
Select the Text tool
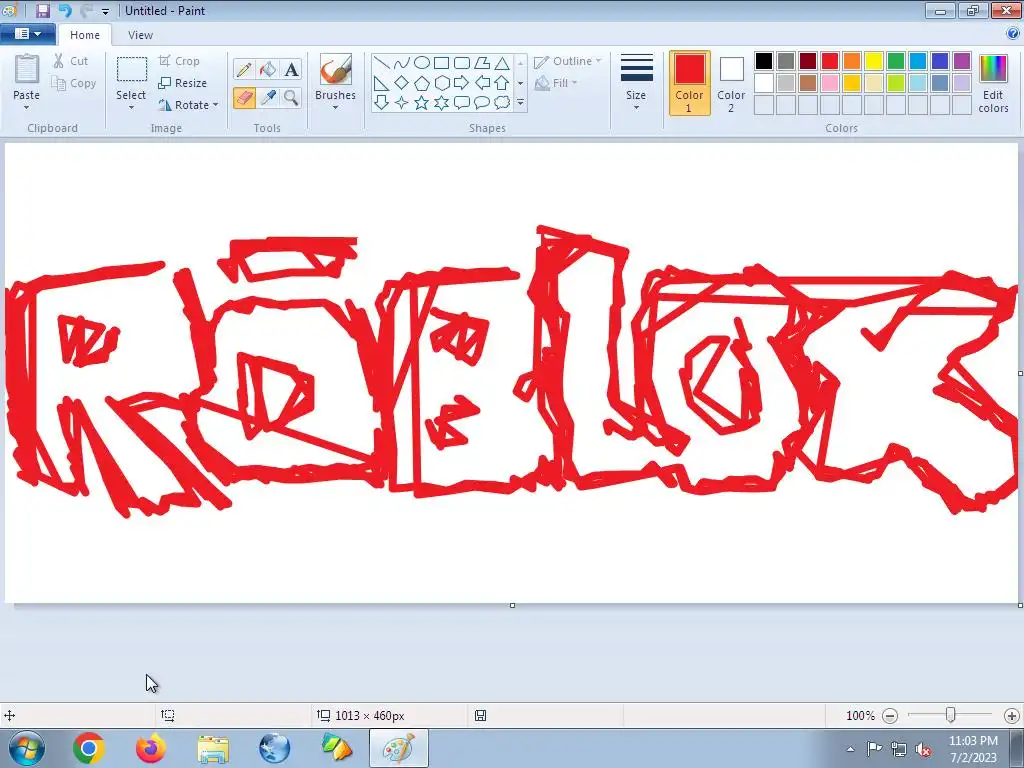point(291,69)
